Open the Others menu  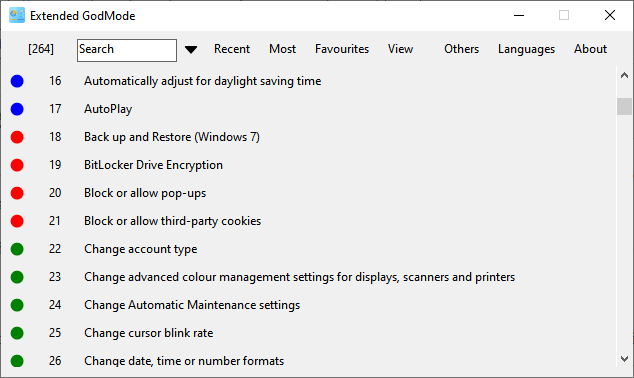(x=461, y=49)
